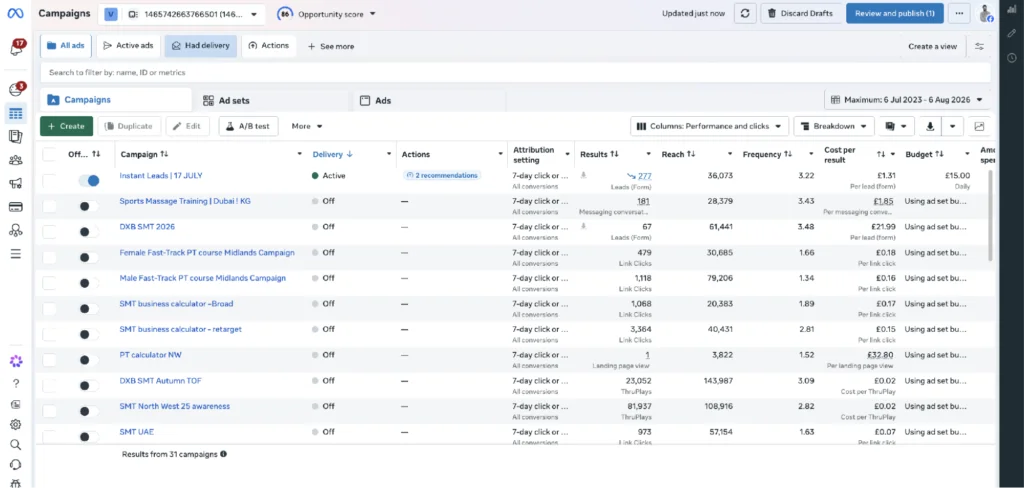Select the Had delivery filter tab

click(x=200, y=46)
